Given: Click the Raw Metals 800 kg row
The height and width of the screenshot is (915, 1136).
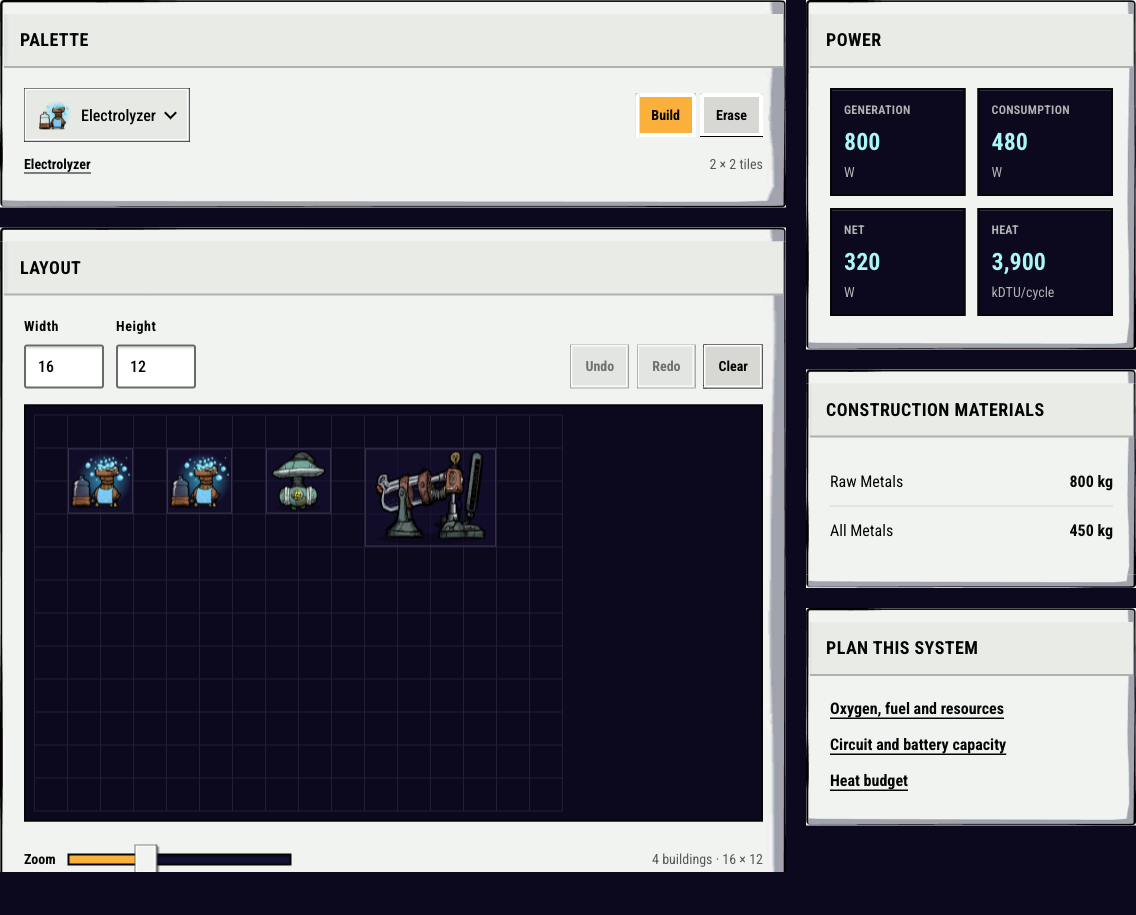Looking at the screenshot, I should coord(971,482).
